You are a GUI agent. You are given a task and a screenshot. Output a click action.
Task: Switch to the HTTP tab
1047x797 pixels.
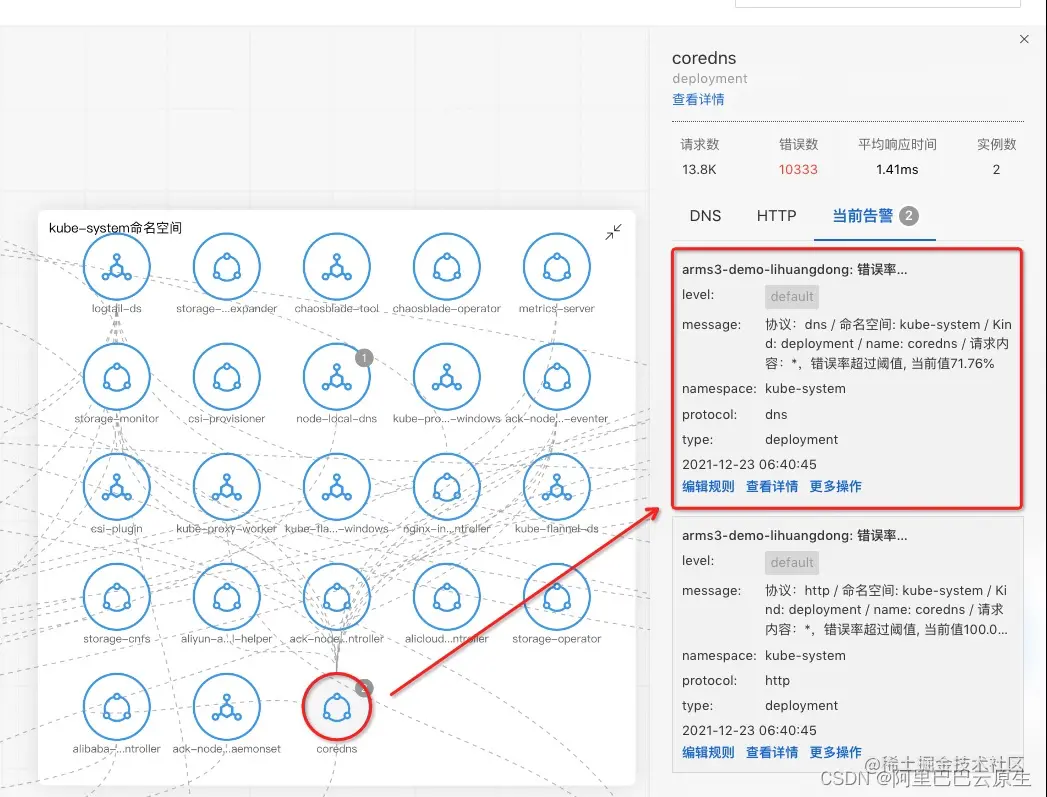[777, 216]
